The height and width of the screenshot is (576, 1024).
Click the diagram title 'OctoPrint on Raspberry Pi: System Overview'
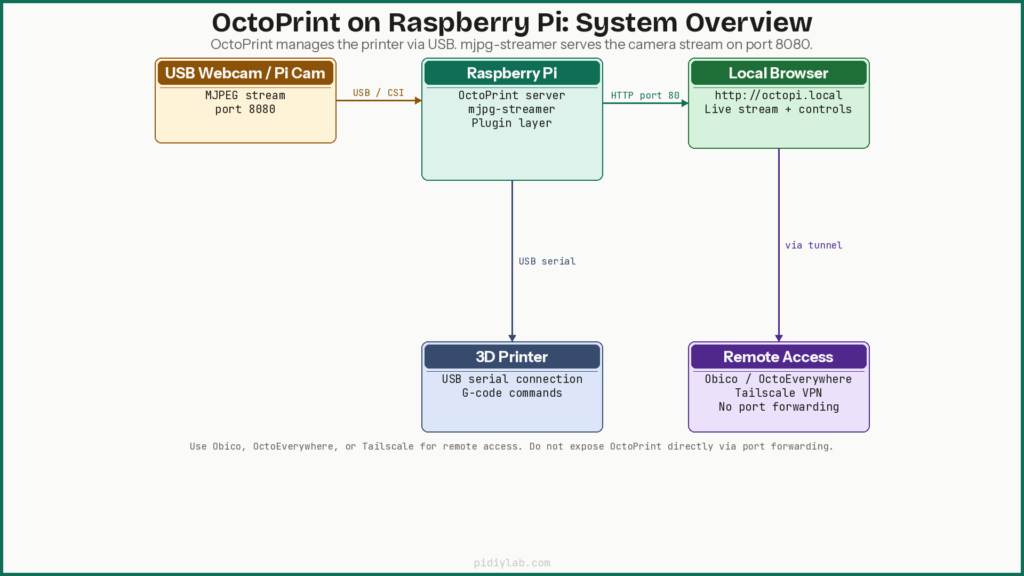point(512,22)
